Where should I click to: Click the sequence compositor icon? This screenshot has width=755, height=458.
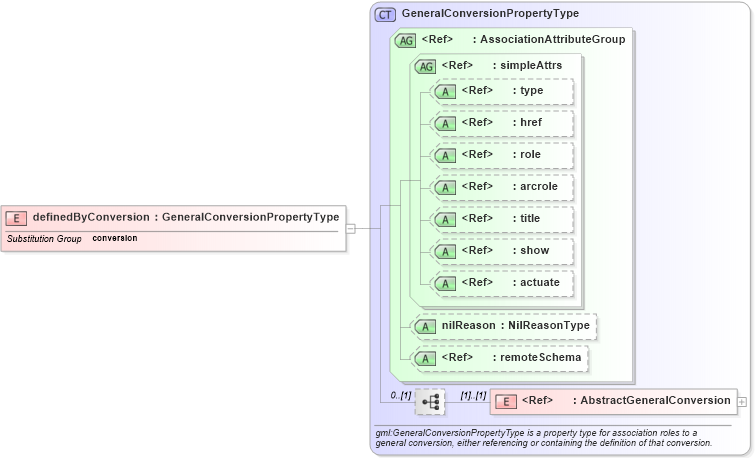click(430, 401)
